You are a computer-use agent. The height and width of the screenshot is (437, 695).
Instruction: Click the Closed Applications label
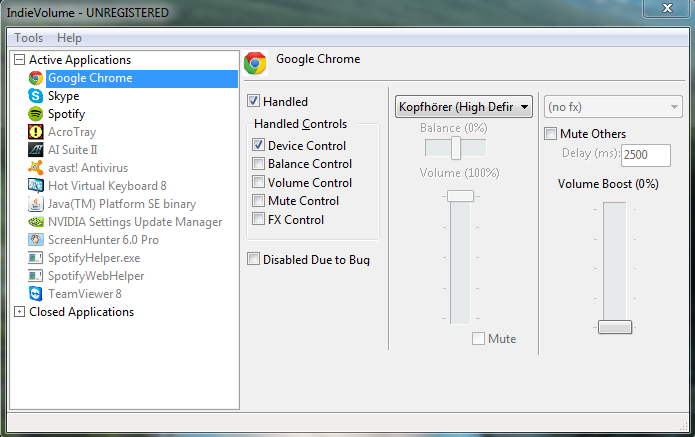(82, 312)
